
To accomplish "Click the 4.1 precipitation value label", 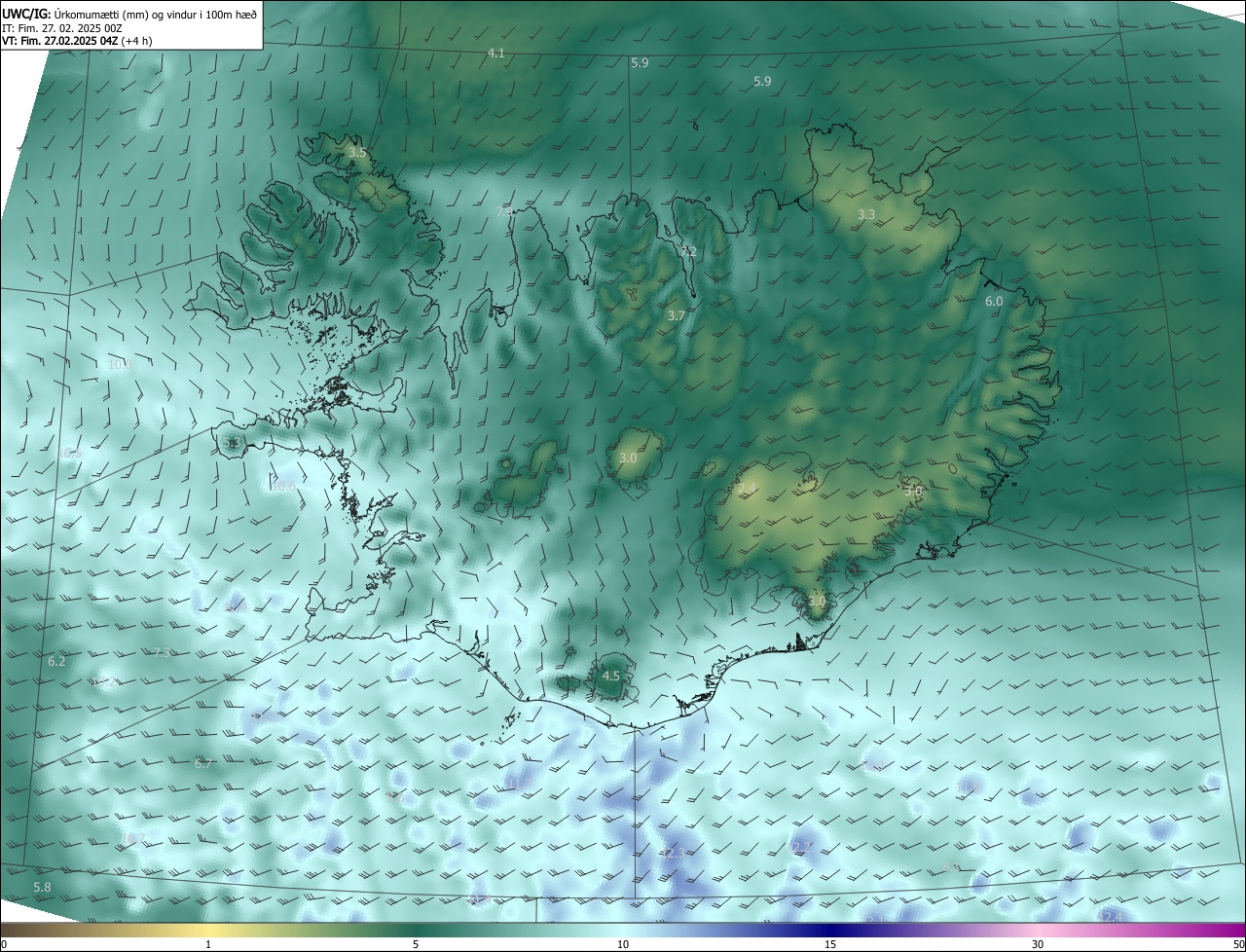I will click(x=496, y=53).
